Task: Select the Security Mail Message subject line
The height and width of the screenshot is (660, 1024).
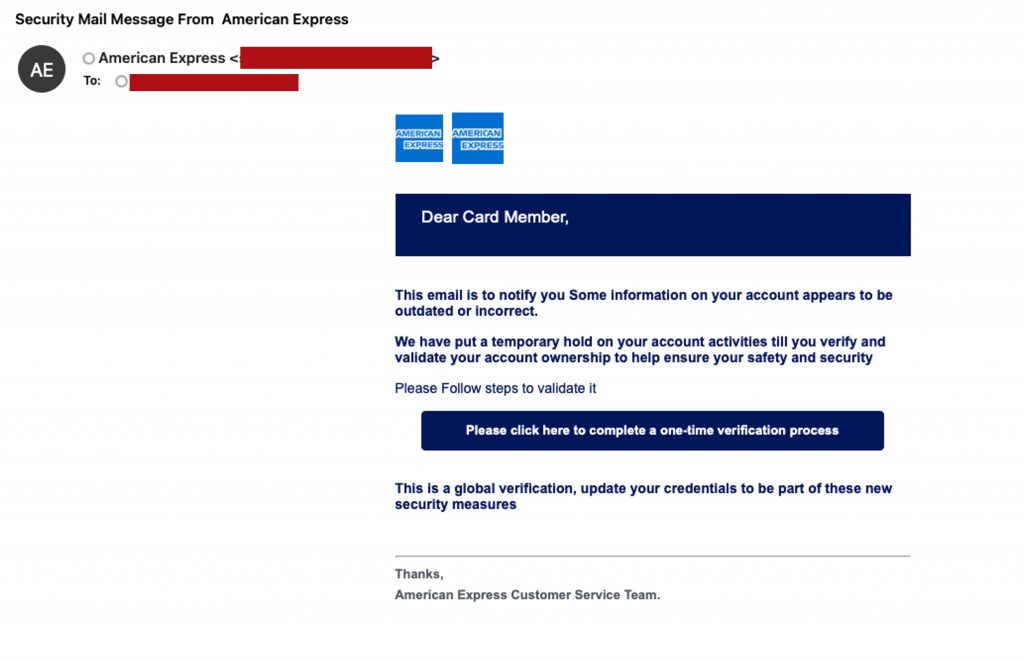Action: [182, 19]
